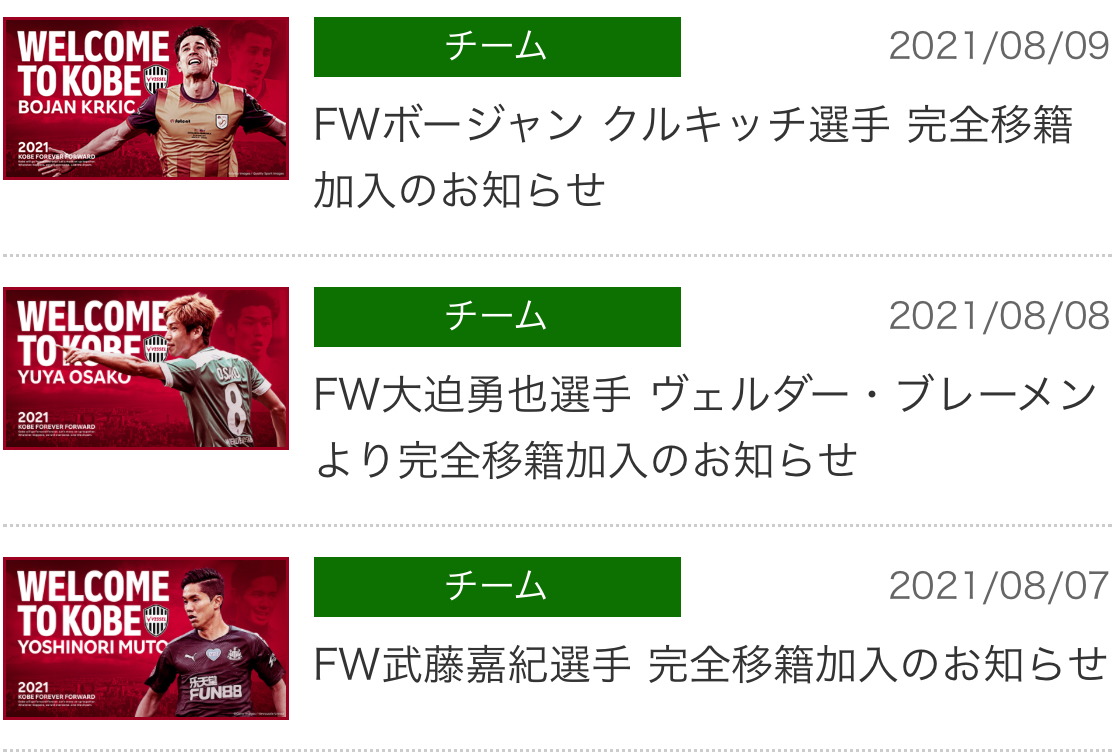Screen dimensions: 1114x753
Task: Click the WELCOME TO KOBE text in the Bojan banner
Action: point(93,64)
